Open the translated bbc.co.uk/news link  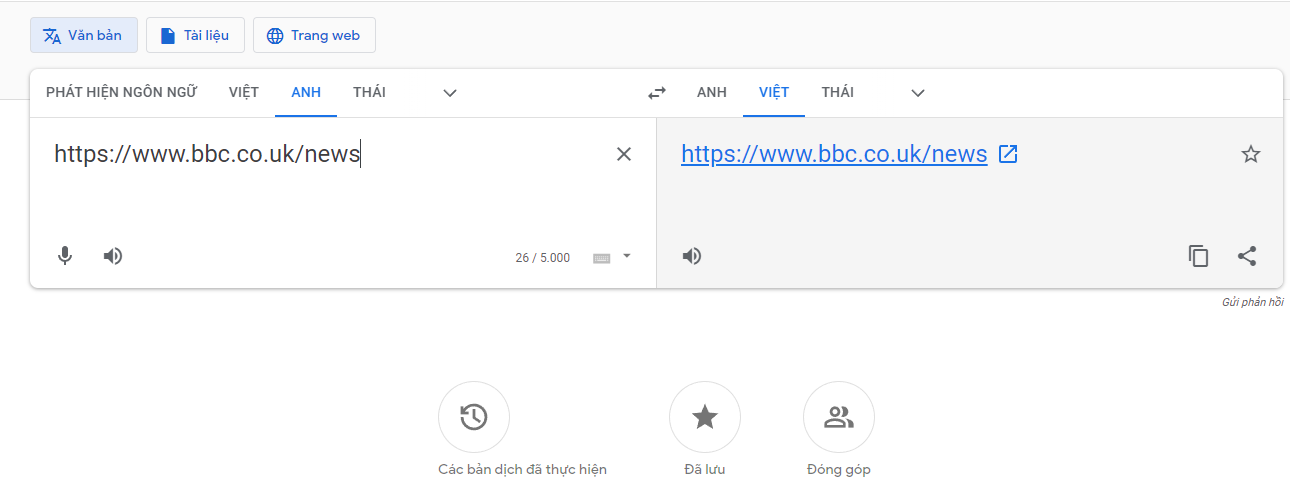click(834, 154)
